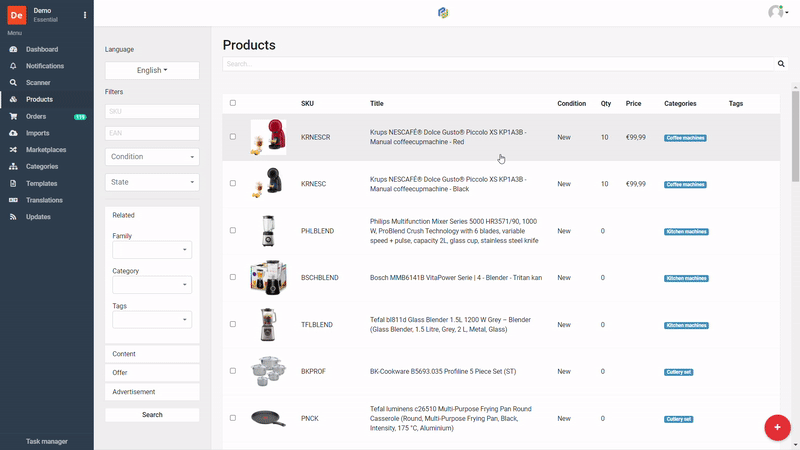
Task: Open the Bosch blender product thumbnail
Action: [x=268, y=278]
